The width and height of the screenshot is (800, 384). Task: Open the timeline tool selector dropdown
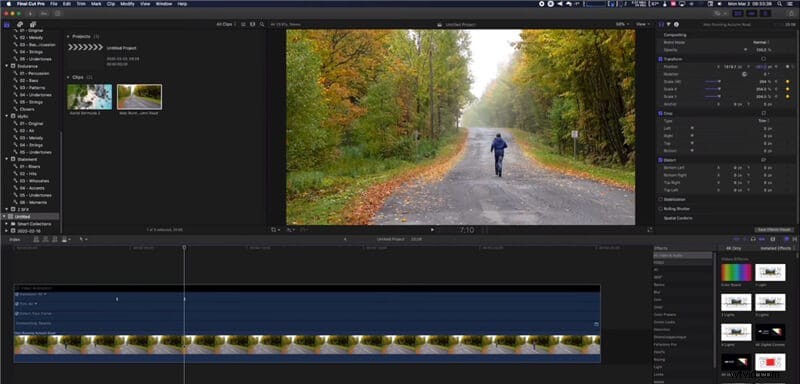[83, 239]
